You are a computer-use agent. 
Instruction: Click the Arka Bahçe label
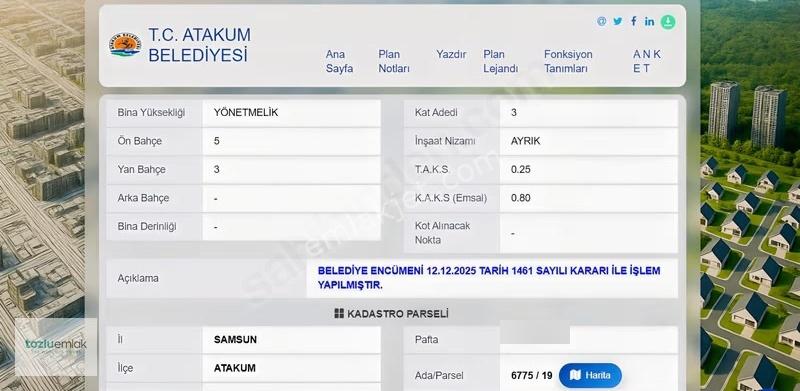click(x=143, y=198)
